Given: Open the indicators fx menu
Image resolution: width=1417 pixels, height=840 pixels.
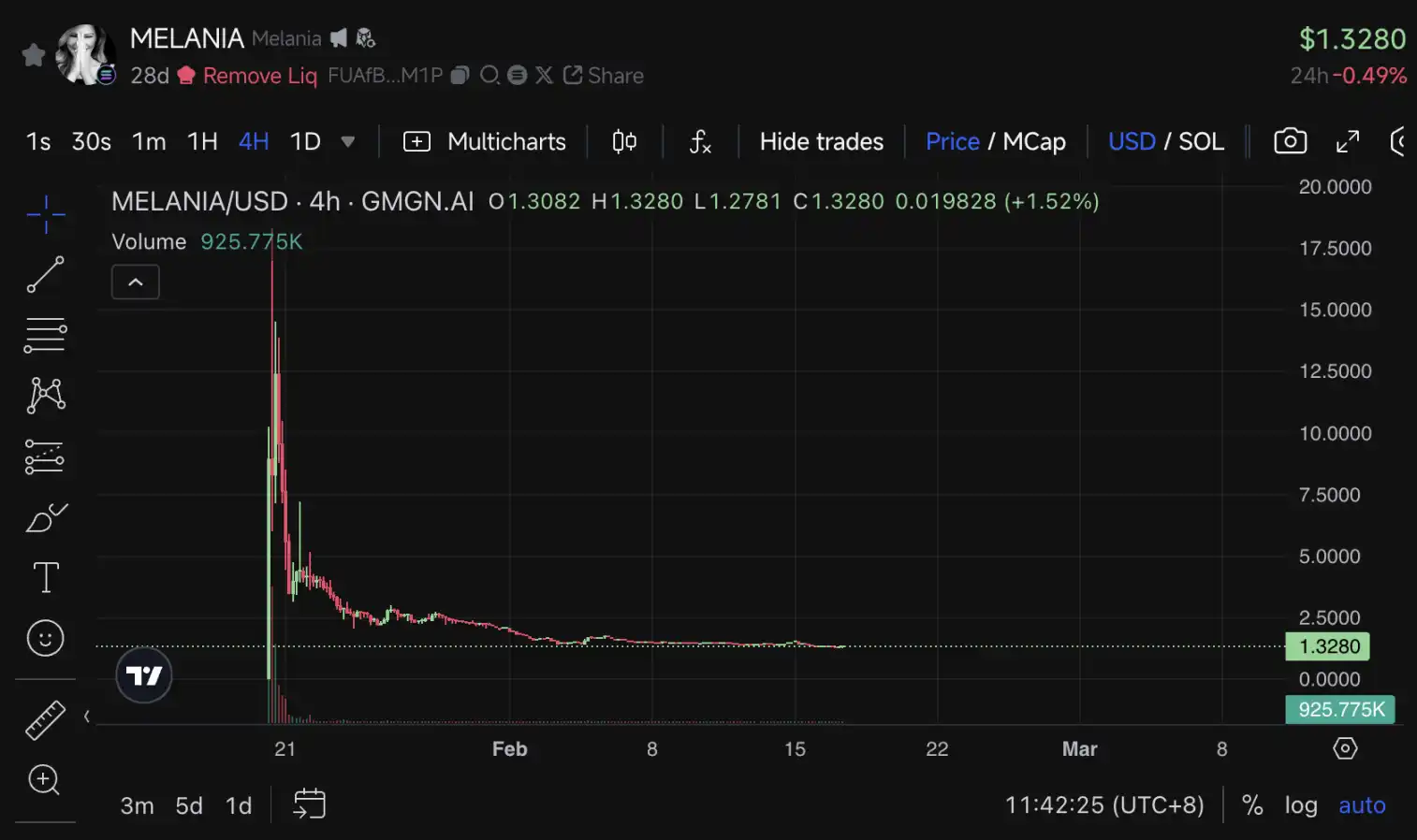Looking at the screenshot, I should (700, 141).
